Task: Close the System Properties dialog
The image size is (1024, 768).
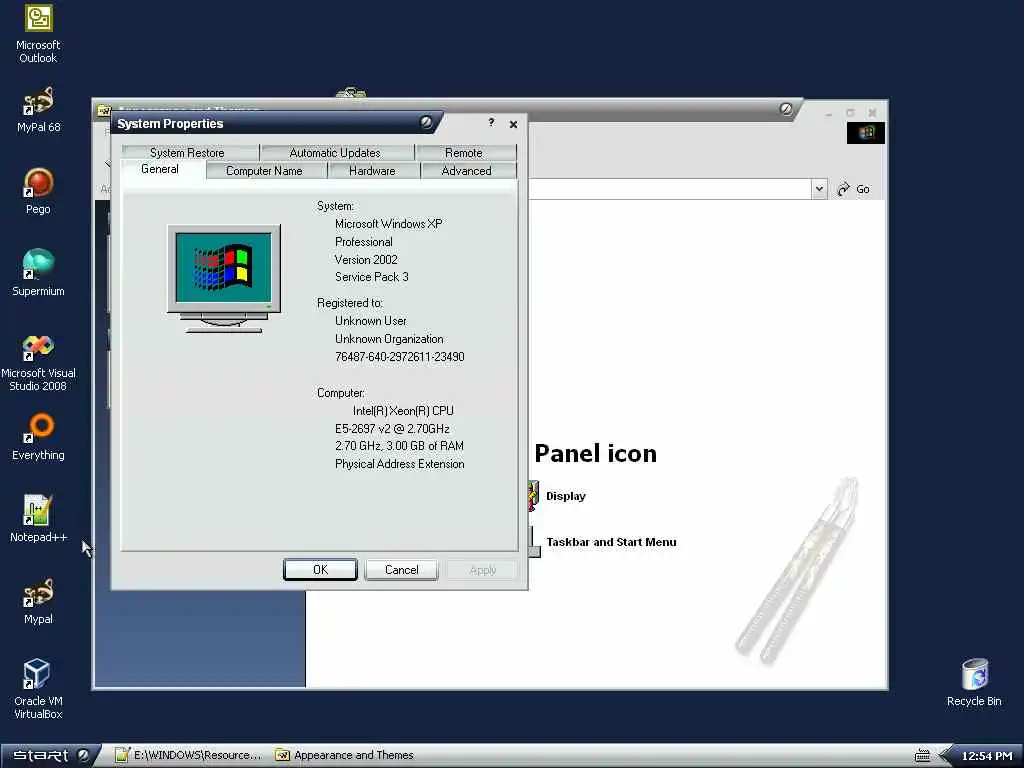Action: click(513, 123)
